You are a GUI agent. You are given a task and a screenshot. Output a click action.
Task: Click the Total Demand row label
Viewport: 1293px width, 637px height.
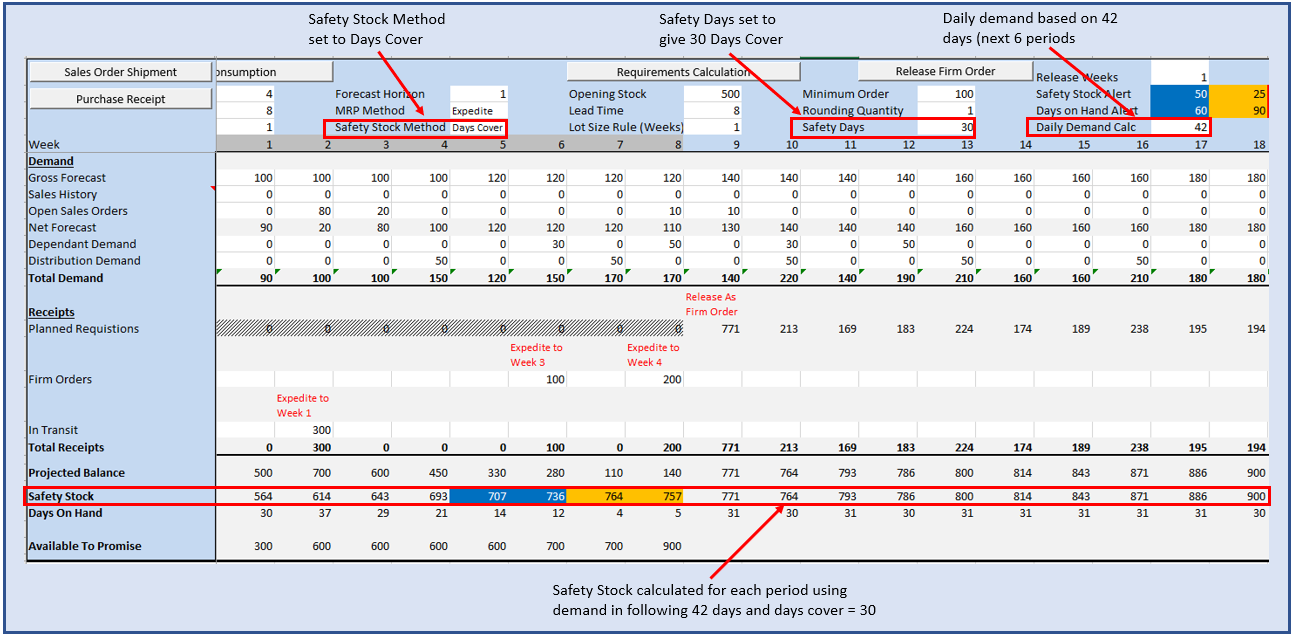pos(66,278)
